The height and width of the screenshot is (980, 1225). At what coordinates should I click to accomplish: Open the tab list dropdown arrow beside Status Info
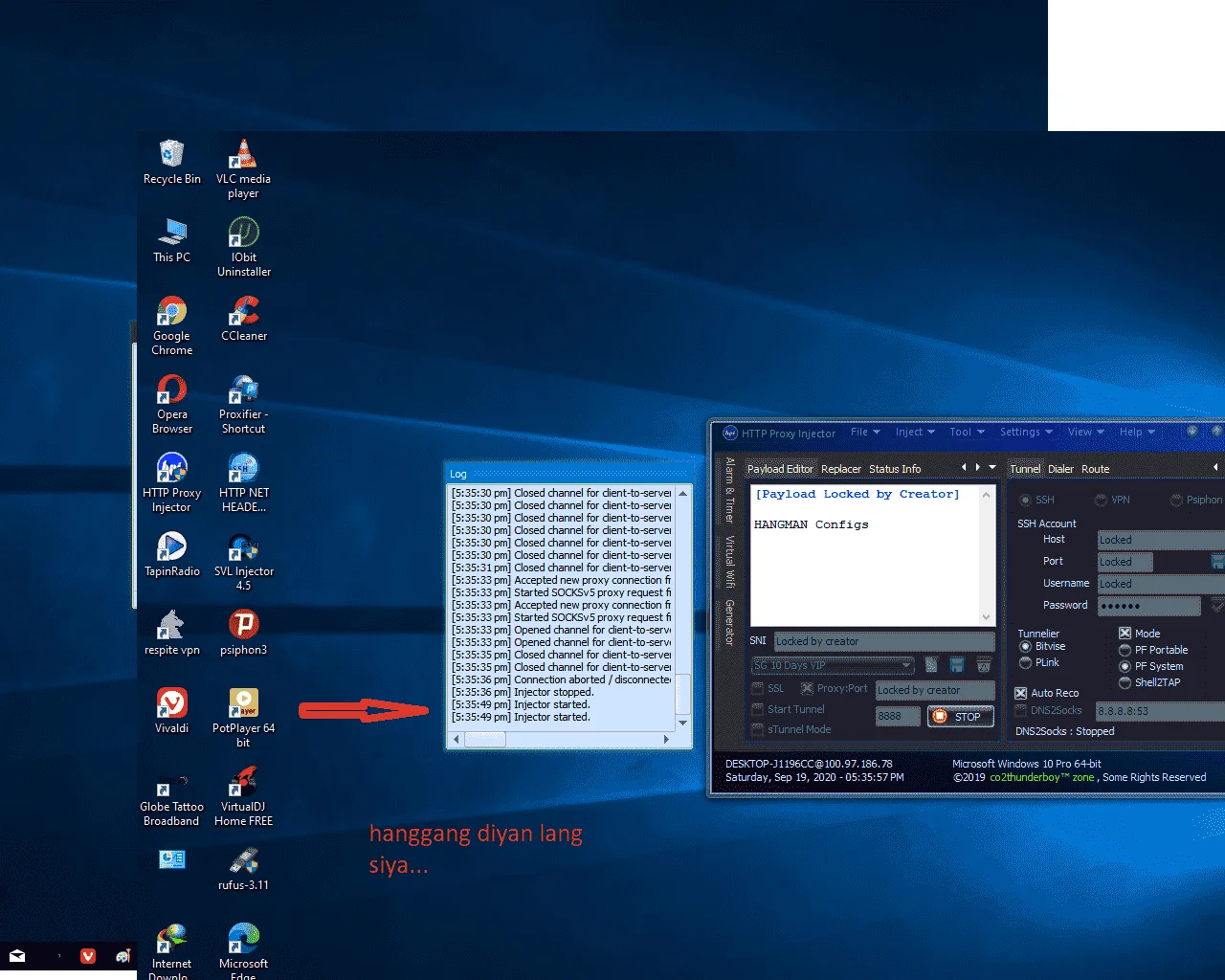tap(992, 467)
